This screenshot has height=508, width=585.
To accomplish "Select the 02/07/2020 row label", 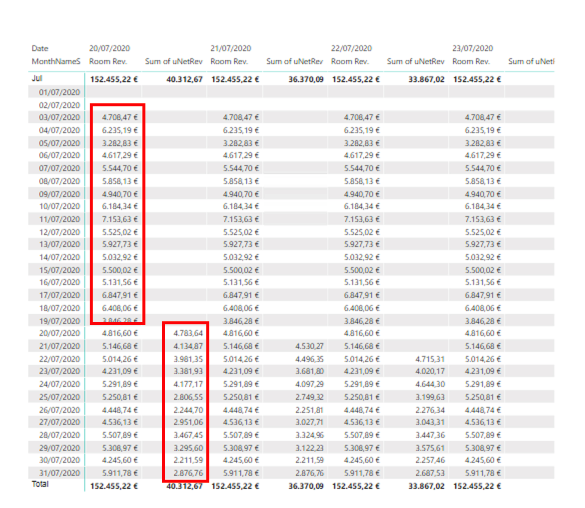I will [59, 105].
